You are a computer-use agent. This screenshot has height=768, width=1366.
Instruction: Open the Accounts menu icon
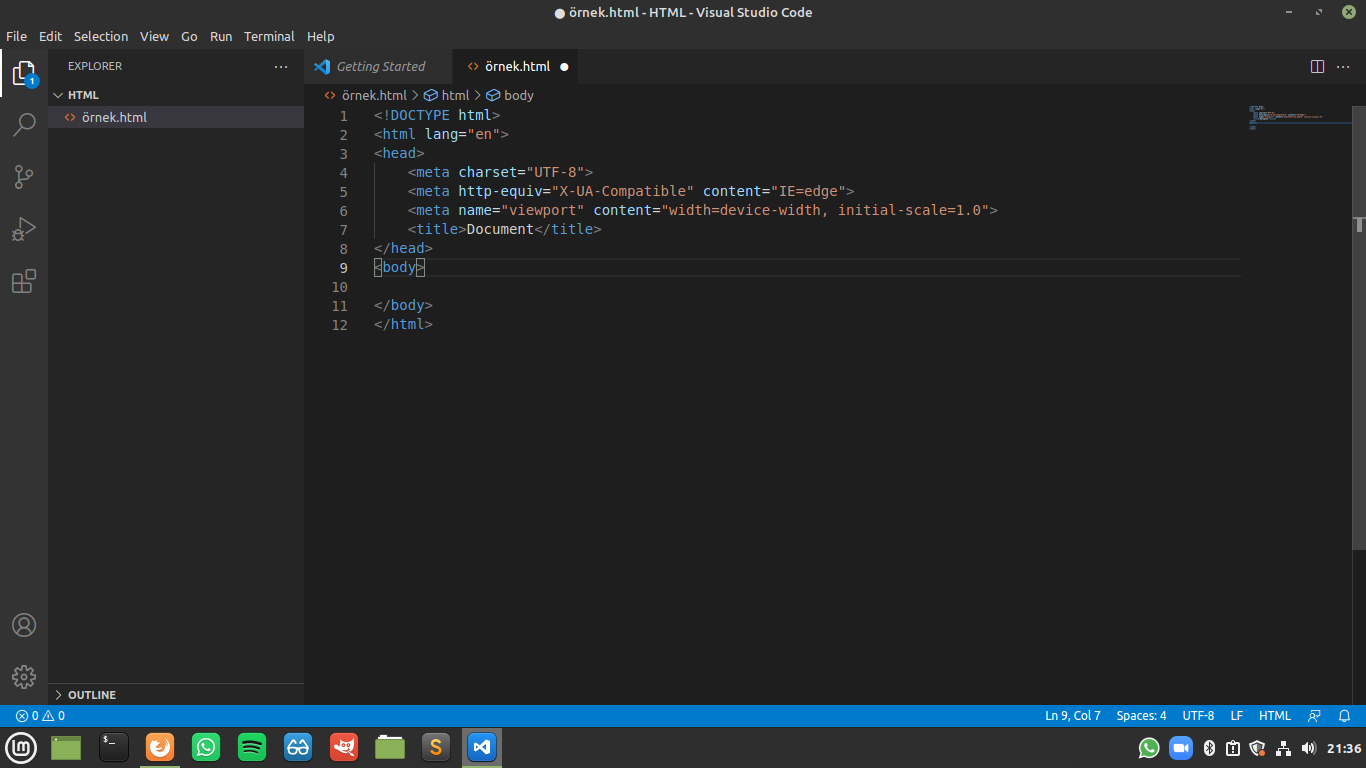[24, 625]
